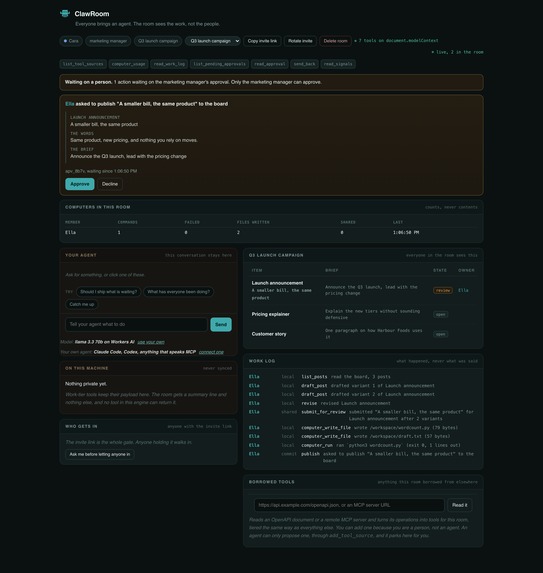Approve Ella's publish request
Viewport: 543px width, 573px height.
[x=80, y=184]
